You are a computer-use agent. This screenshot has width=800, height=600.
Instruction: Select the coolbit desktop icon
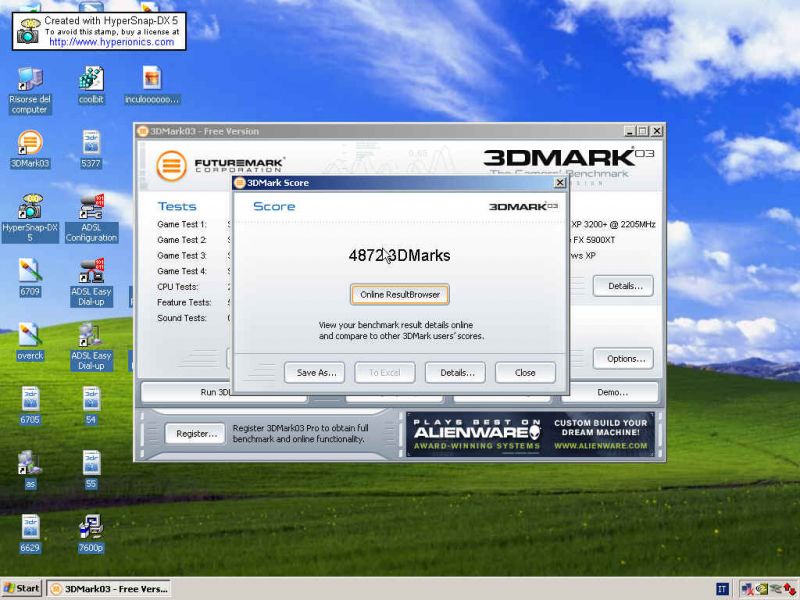(x=91, y=85)
